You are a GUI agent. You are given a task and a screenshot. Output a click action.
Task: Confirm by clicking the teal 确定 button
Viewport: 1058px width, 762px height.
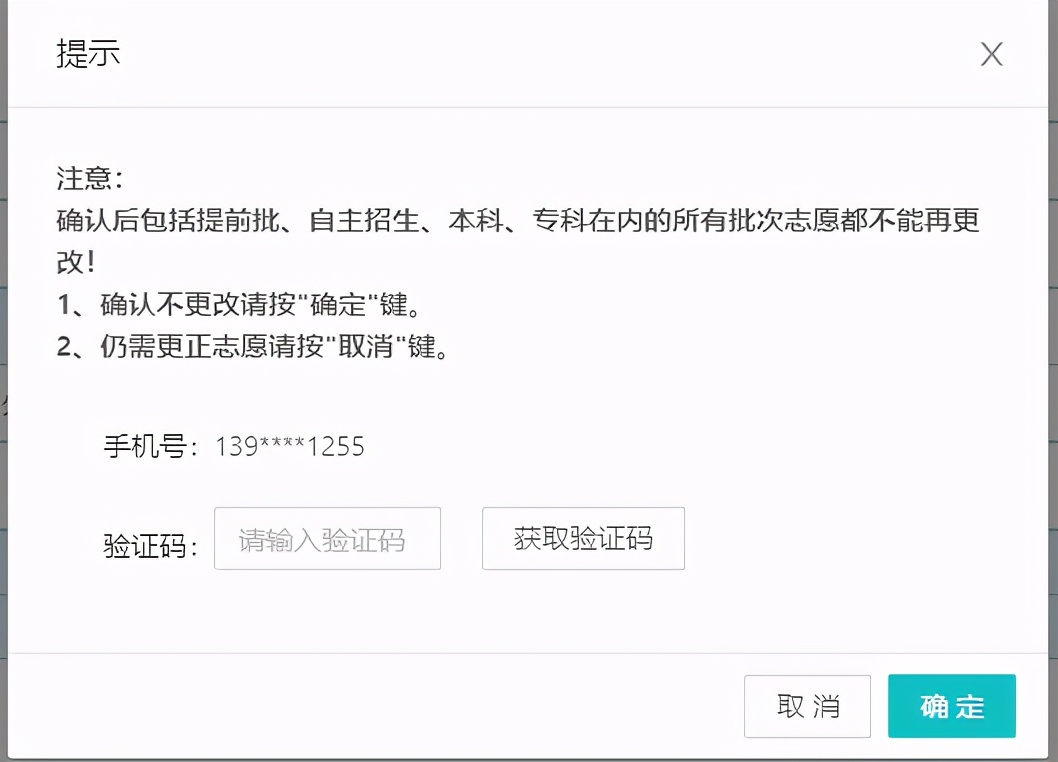(951, 706)
